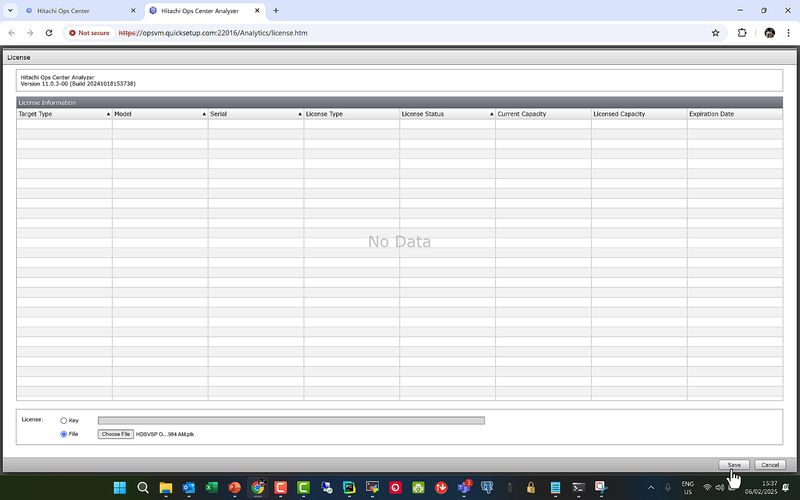Click the selected file name HDSVSP…AM.plk

[165, 434]
